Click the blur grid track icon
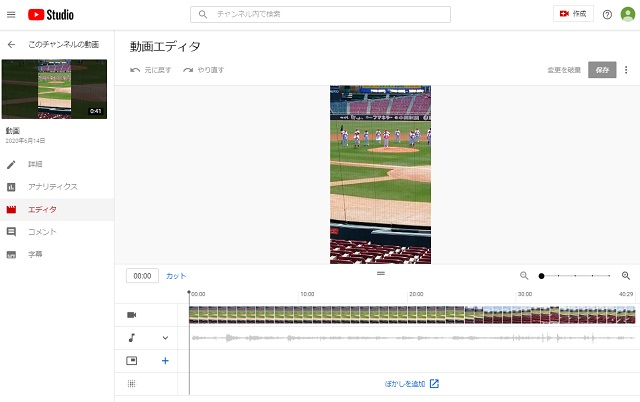640x402 pixels. (x=131, y=384)
